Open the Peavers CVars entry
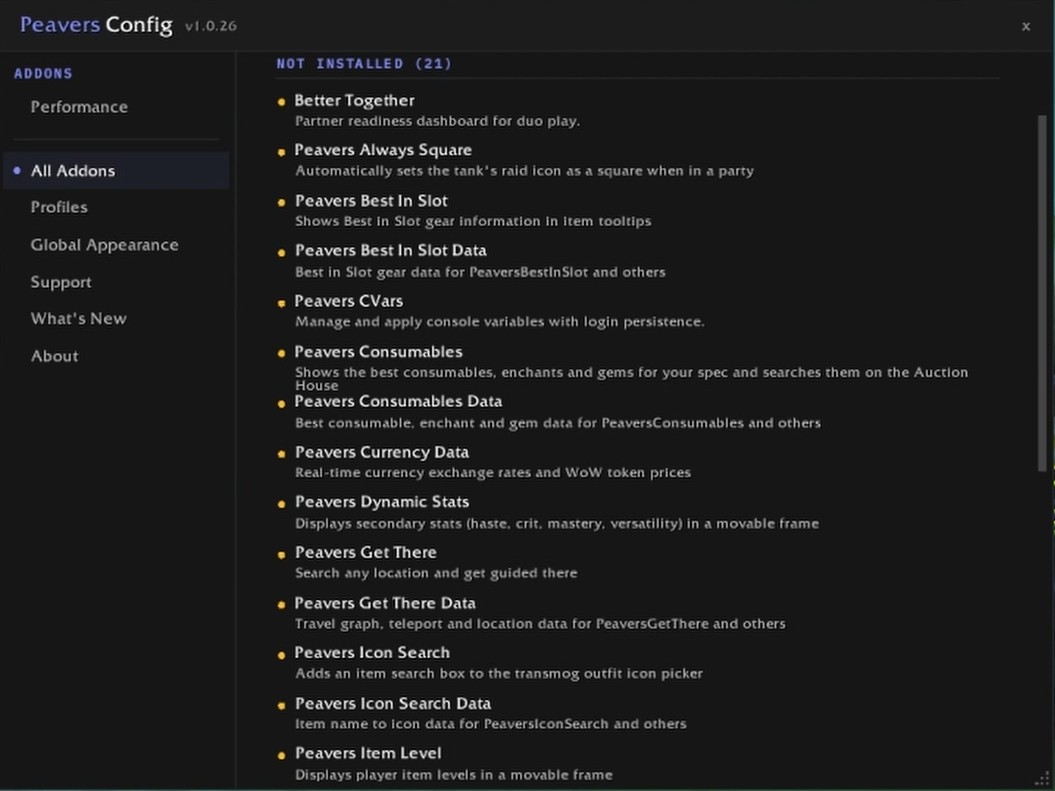The height and width of the screenshot is (791, 1055). [349, 301]
